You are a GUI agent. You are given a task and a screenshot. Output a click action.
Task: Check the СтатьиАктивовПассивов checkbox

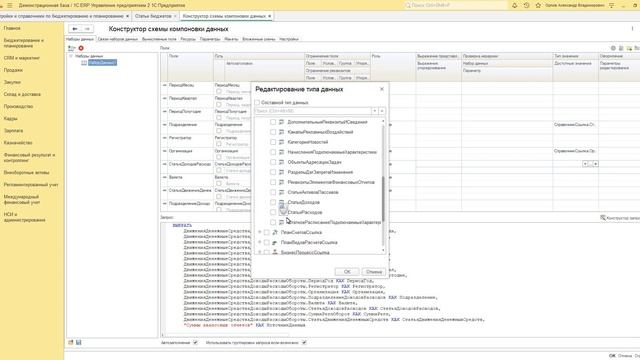(273, 192)
